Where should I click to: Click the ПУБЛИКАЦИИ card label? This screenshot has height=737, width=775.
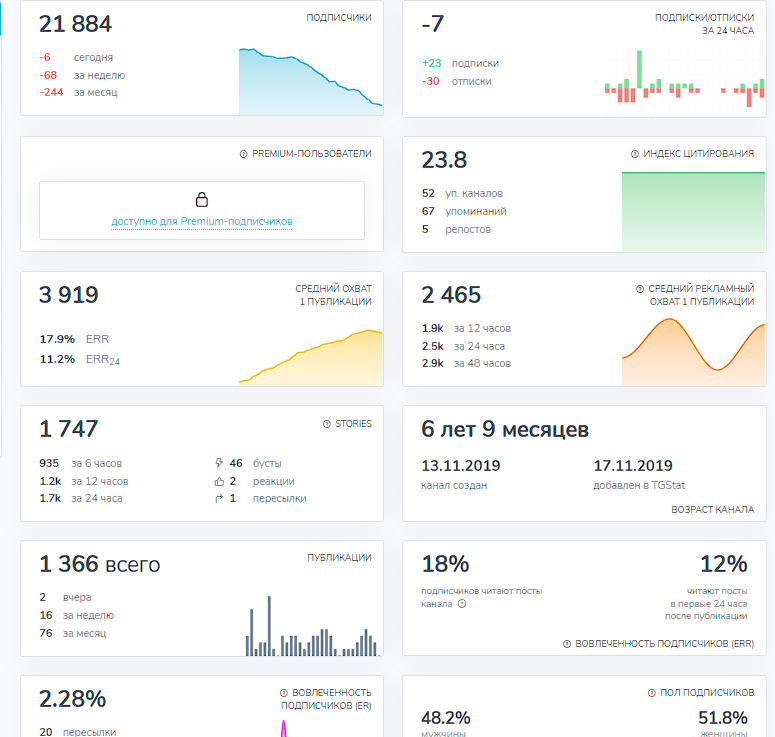pos(340,558)
